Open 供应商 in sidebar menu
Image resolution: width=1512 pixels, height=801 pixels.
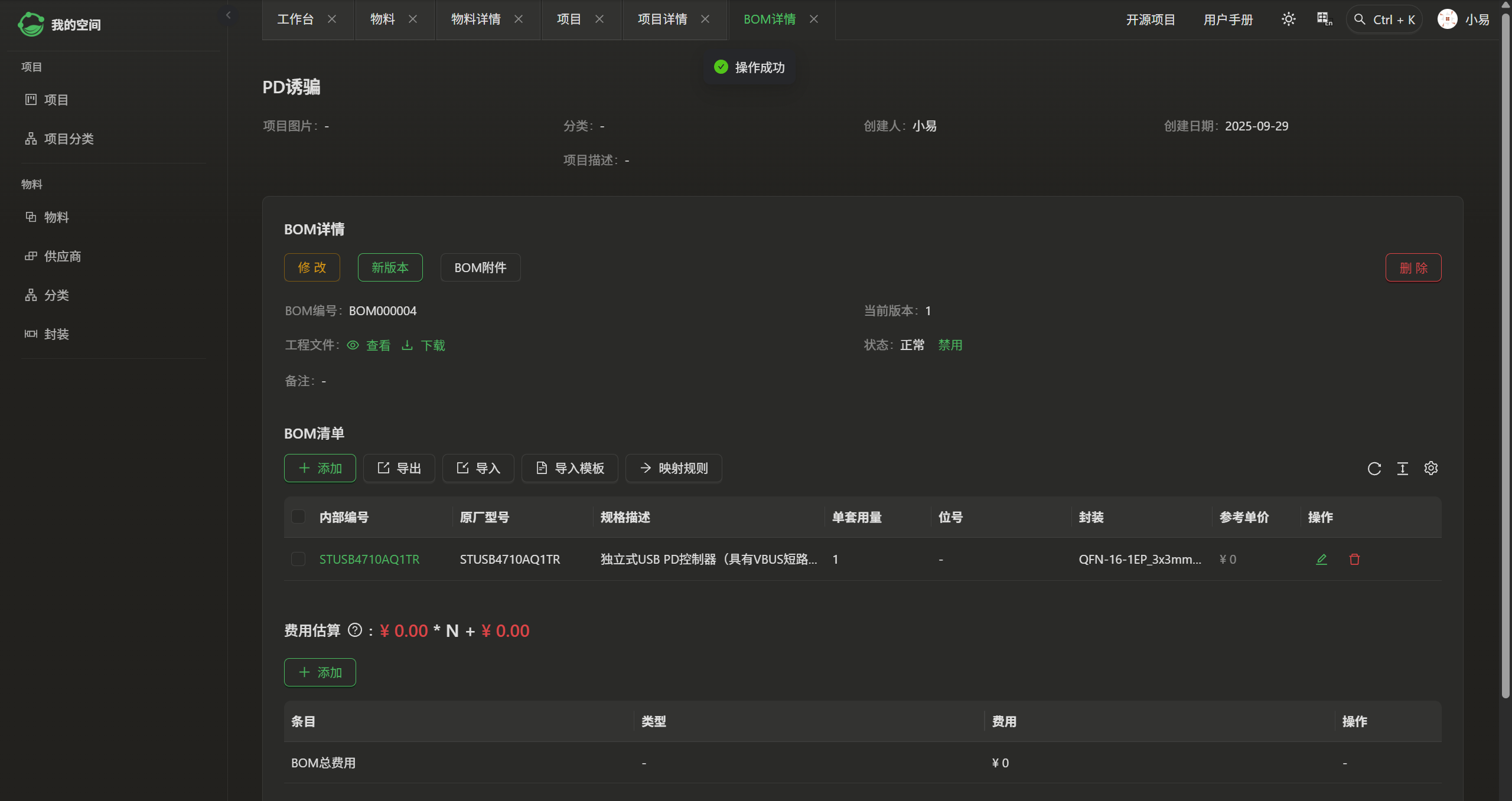pyautogui.click(x=62, y=256)
